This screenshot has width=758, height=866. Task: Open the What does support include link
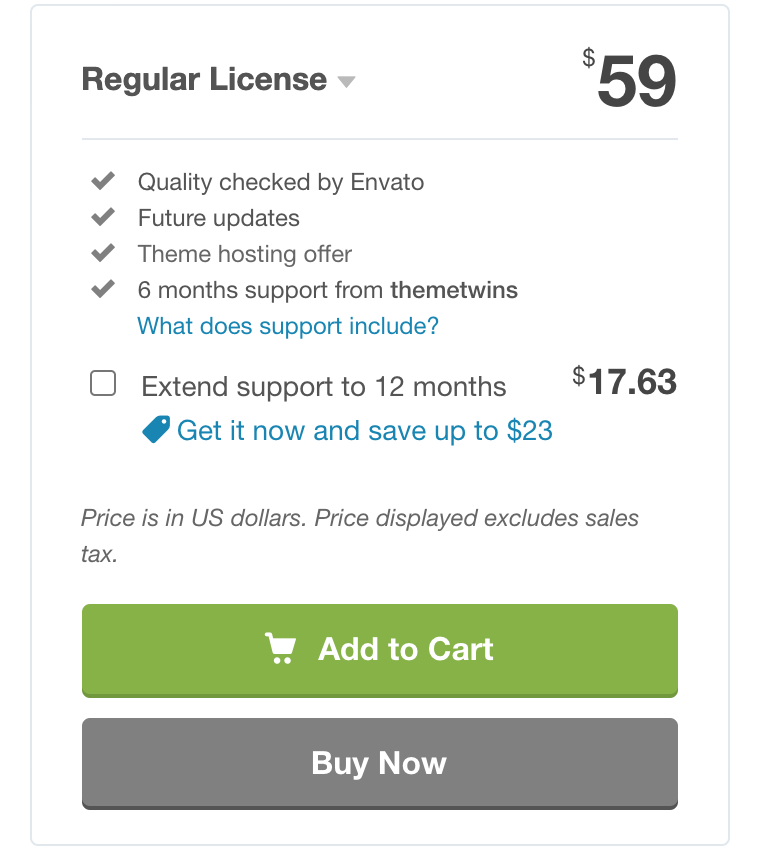click(287, 326)
